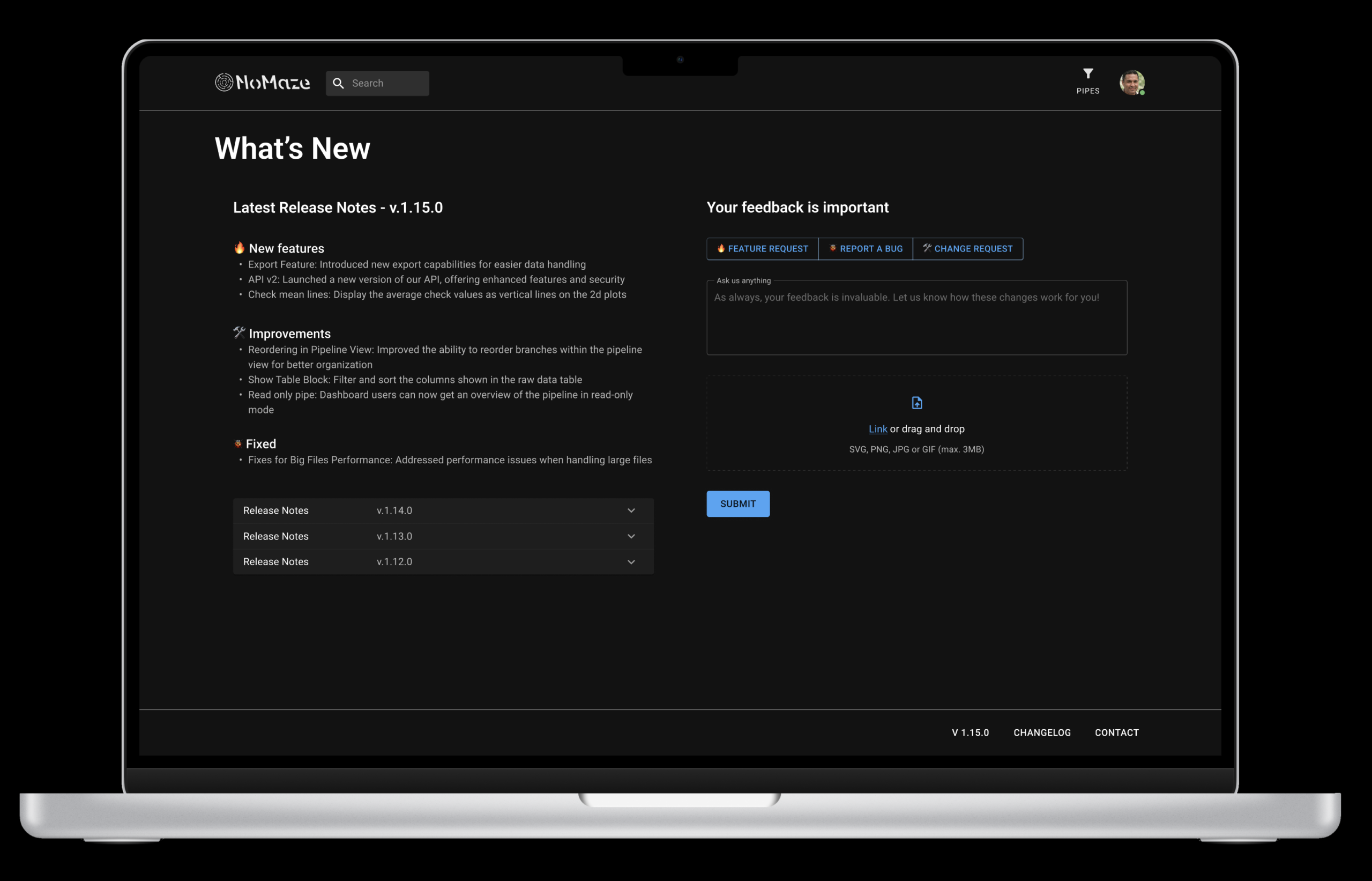The image size is (1372, 881).
Task: Select the Report a Bug tab
Action: [866, 249]
